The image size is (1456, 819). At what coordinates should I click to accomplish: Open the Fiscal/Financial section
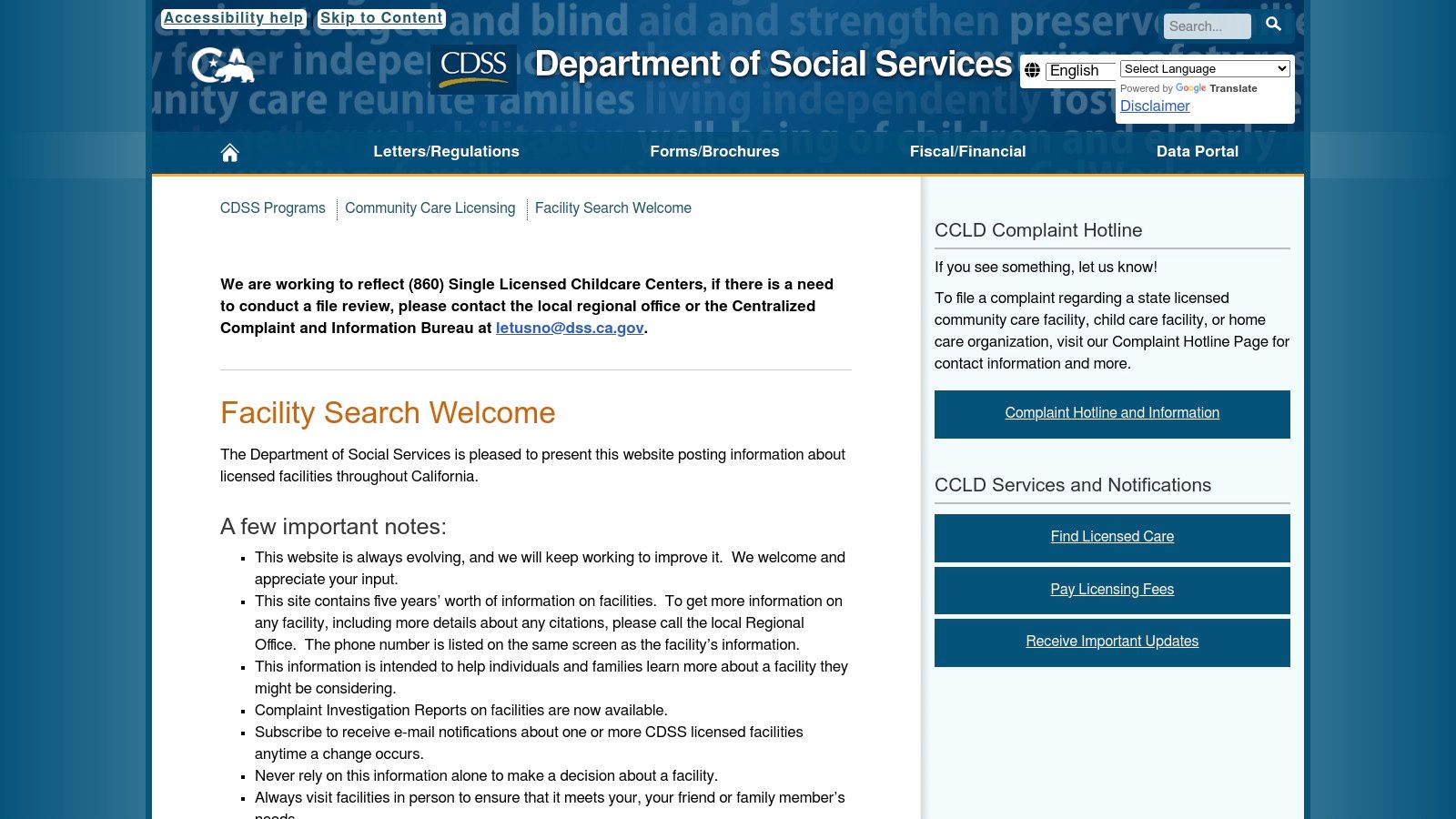tap(967, 152)
